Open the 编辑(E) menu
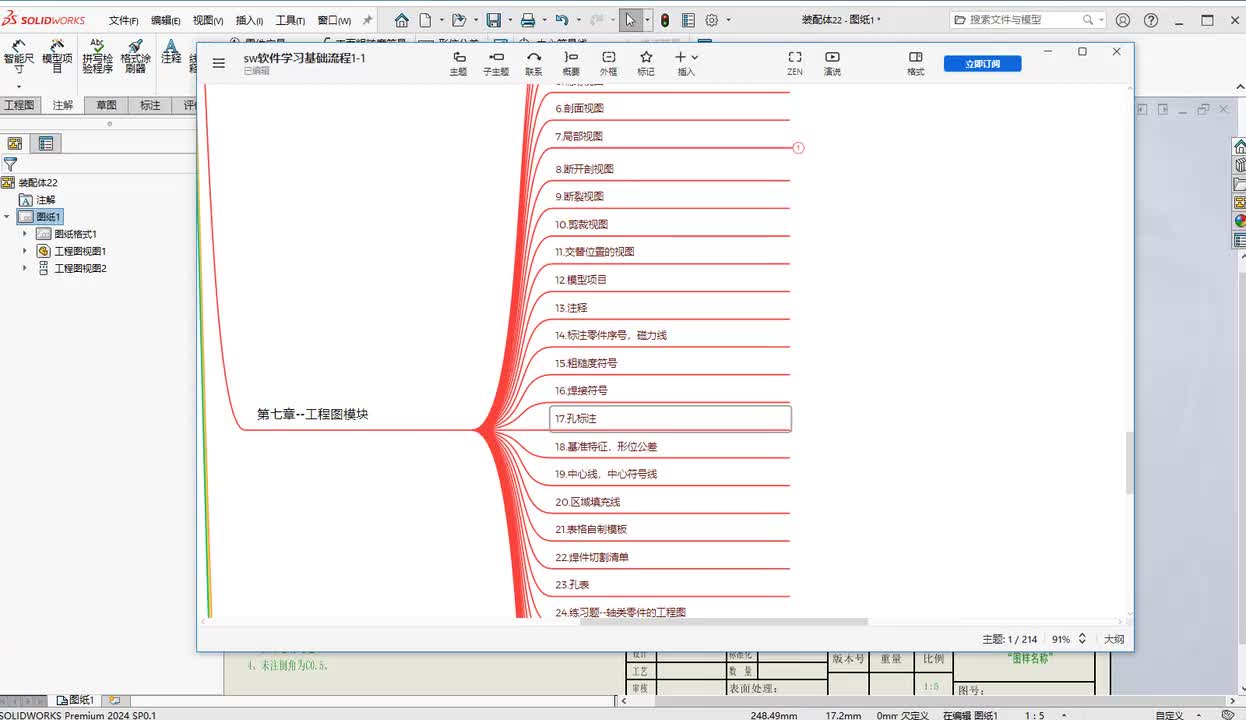 [x=165, y=20]
